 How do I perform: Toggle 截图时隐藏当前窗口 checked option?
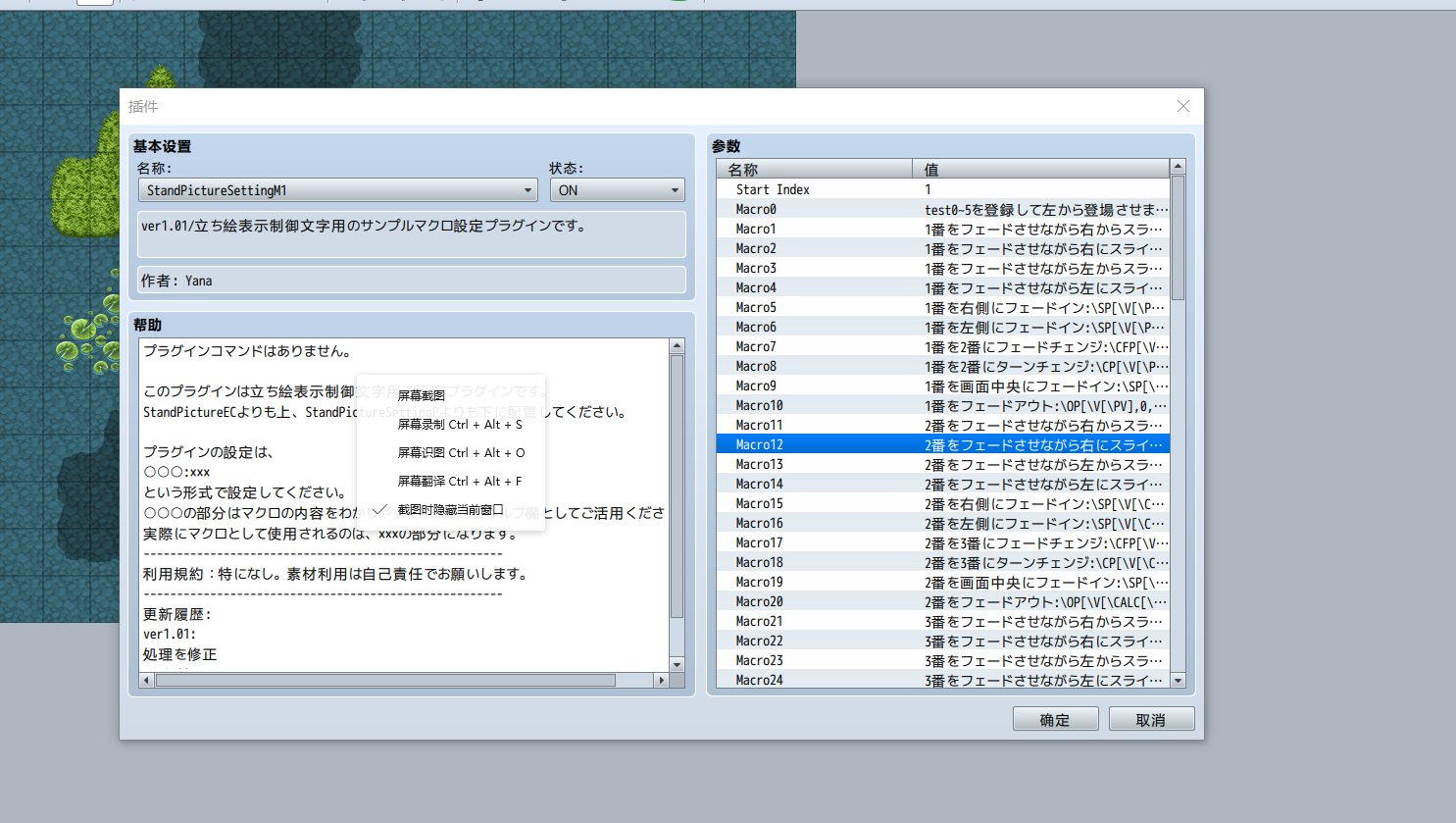(x=451, y=509)
